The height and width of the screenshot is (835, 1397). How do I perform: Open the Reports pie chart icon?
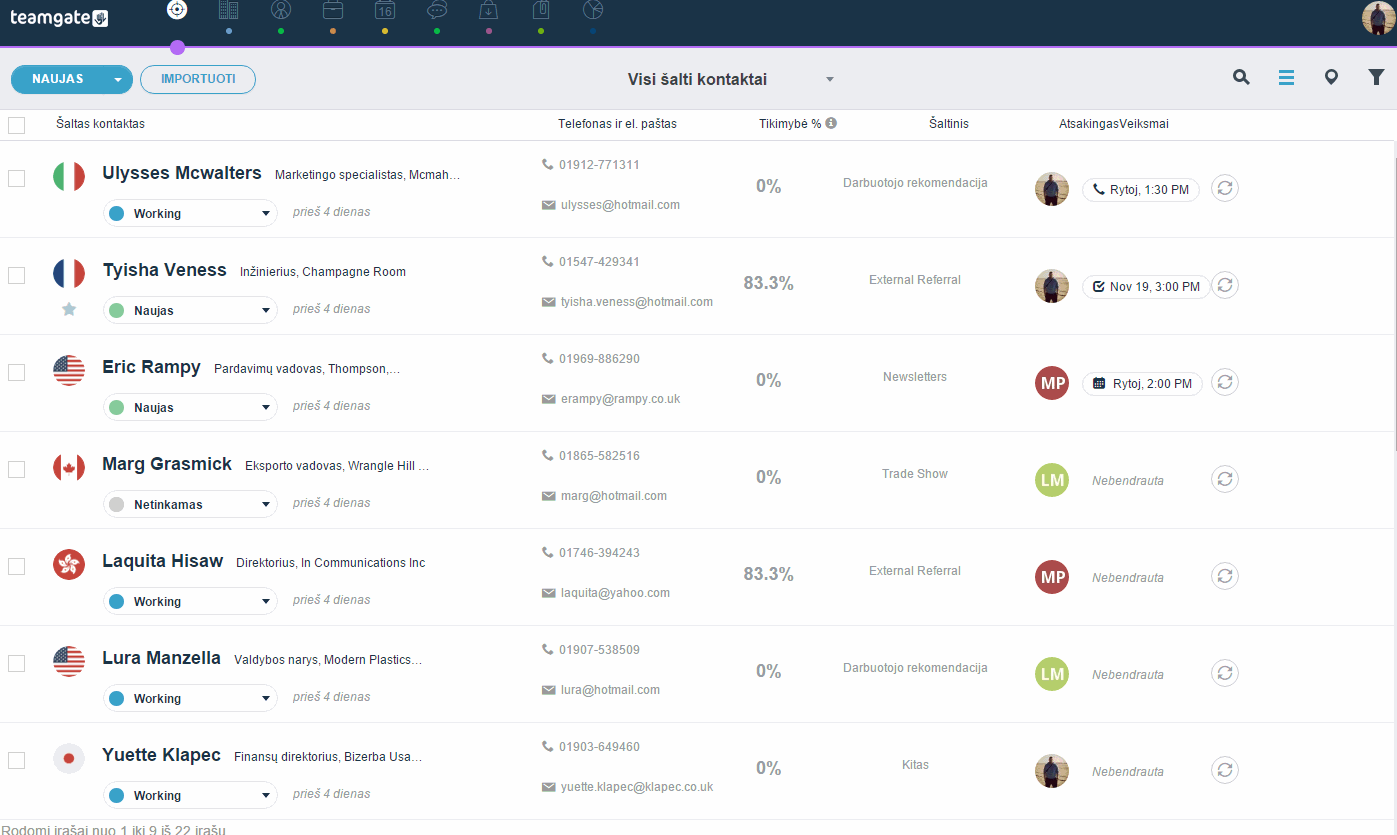[x=593, y=10]
